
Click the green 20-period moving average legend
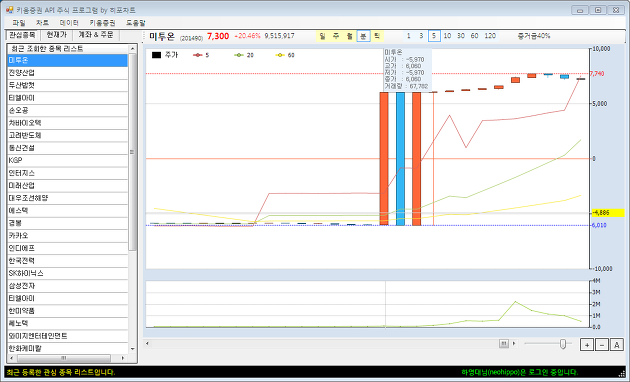point(244,55)
